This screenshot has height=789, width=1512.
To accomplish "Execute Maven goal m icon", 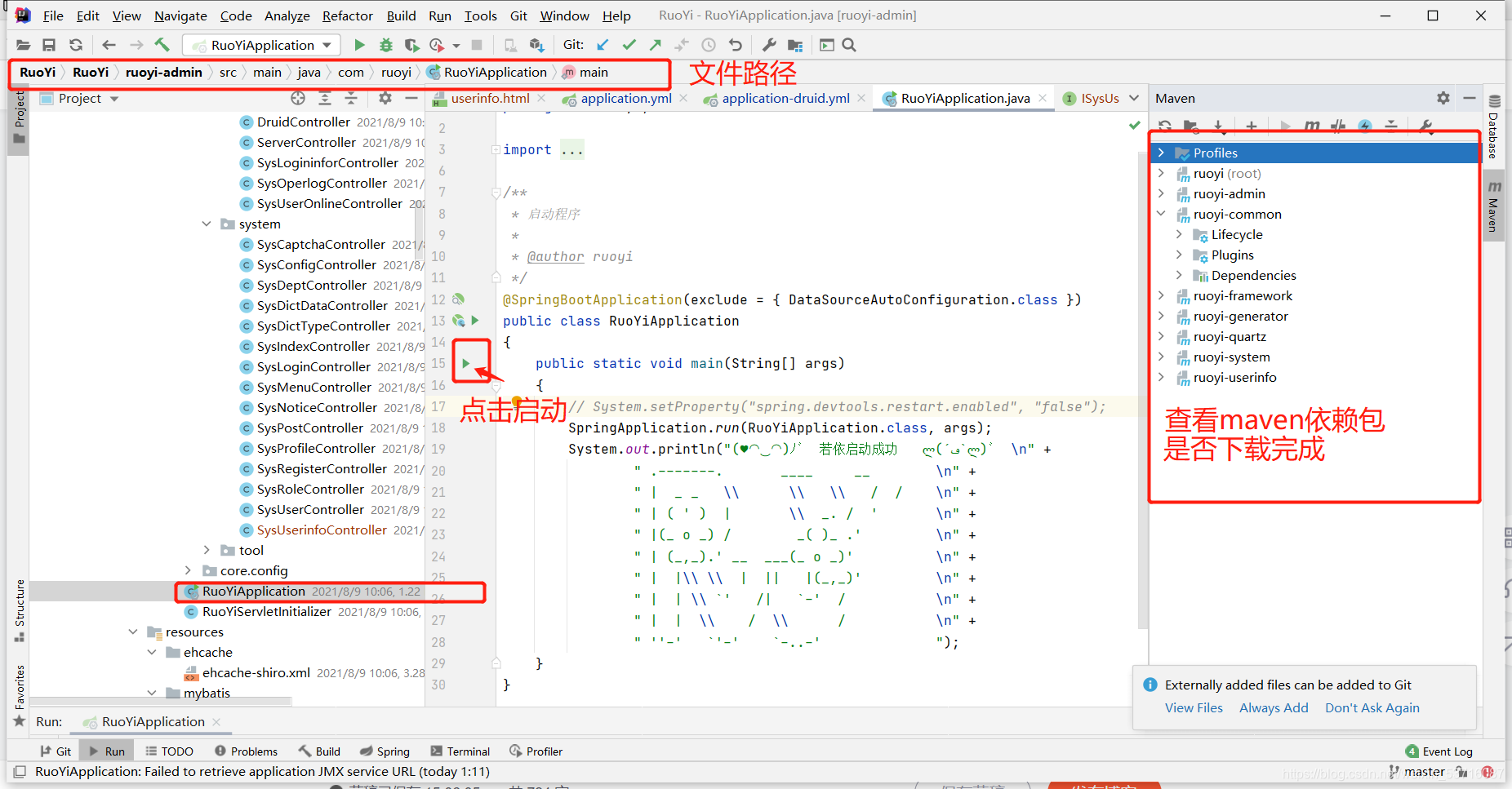I will pos(1312,126).
